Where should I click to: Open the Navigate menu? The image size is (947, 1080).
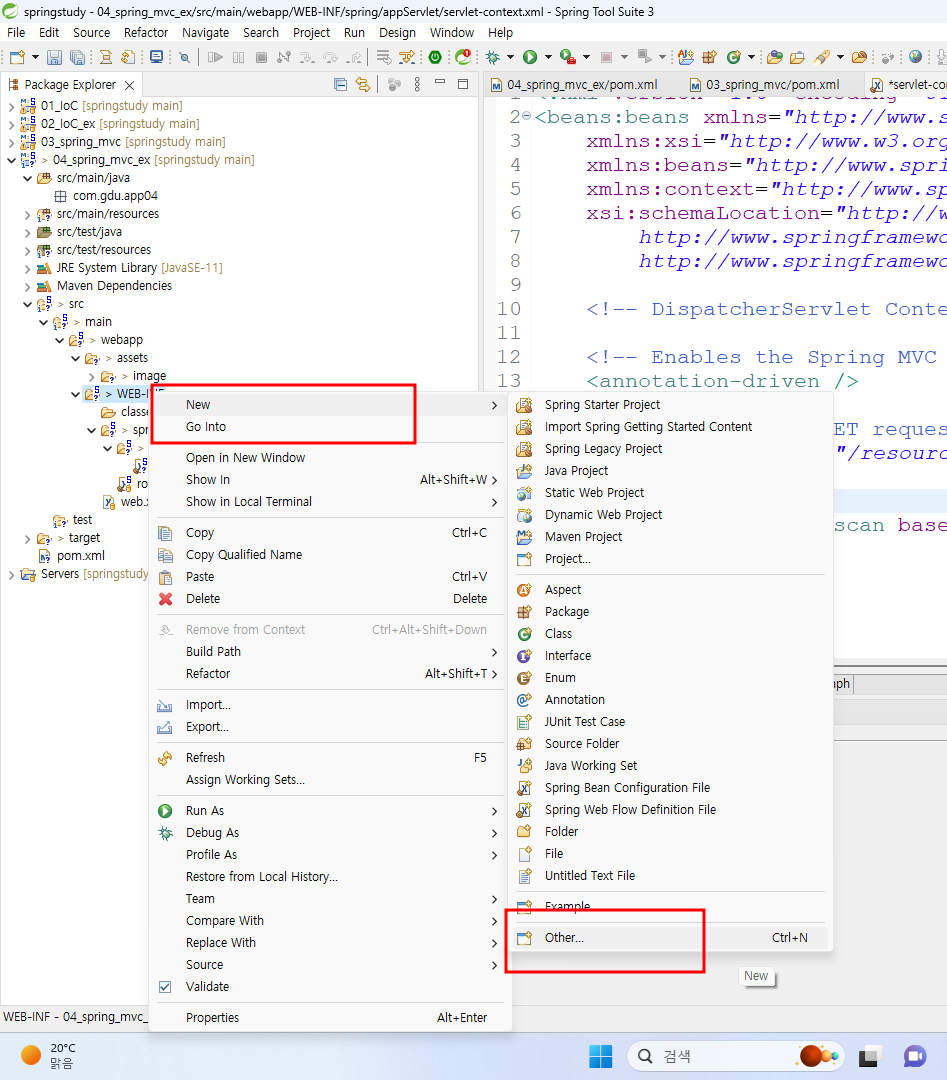[x=205, y=32]
